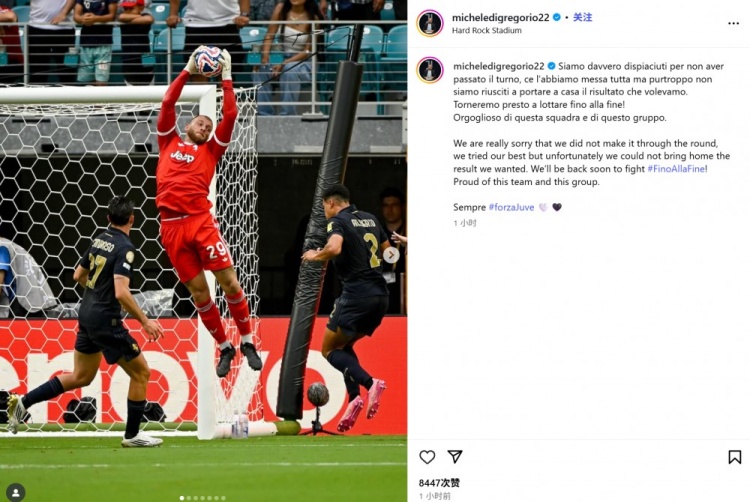This screenshot has width=750, height=502.
Task: Open micheledigregorio22 username in header
Action: click(x=500, y=18)
